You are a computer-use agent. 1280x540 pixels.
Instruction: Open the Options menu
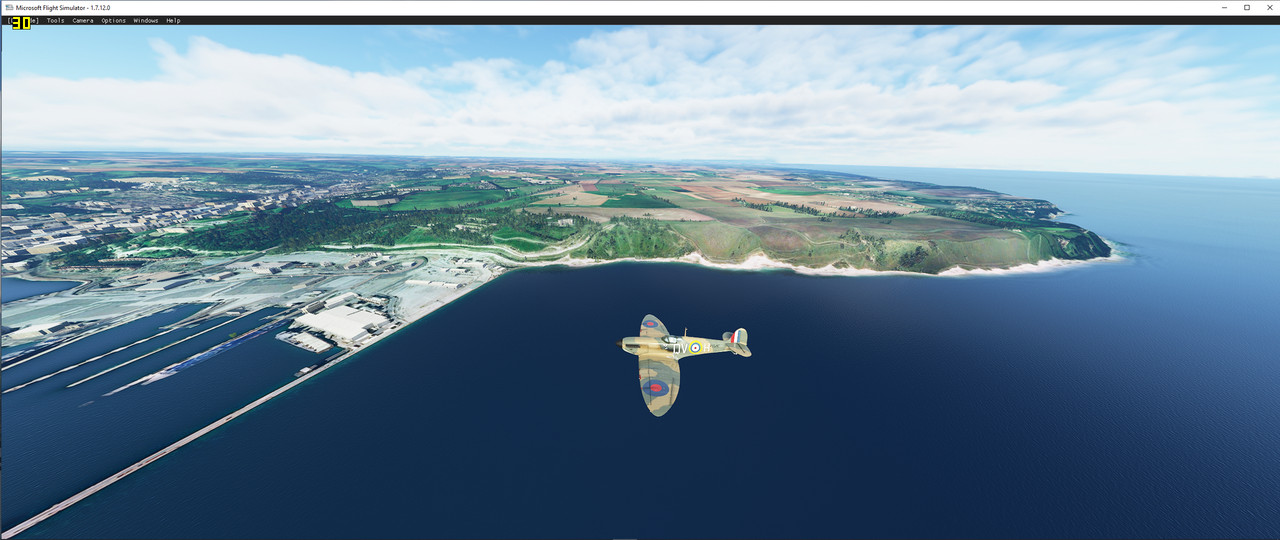pos(113,20)
